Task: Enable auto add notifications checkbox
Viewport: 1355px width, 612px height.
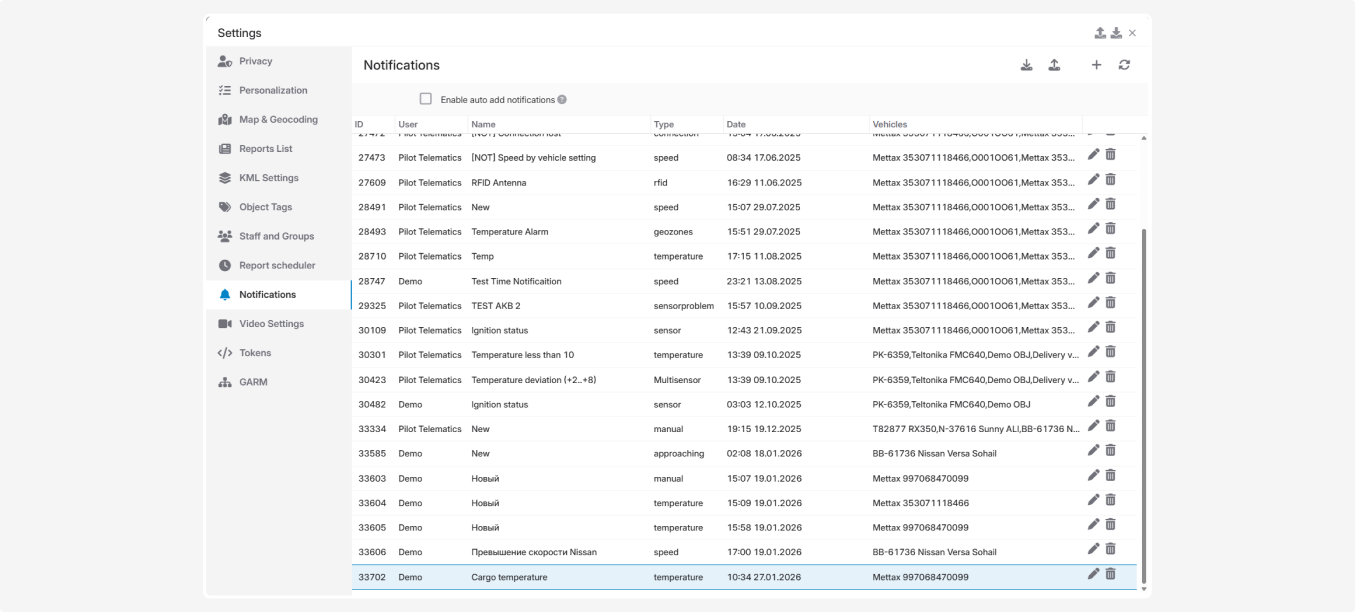Action: (426, 99)
